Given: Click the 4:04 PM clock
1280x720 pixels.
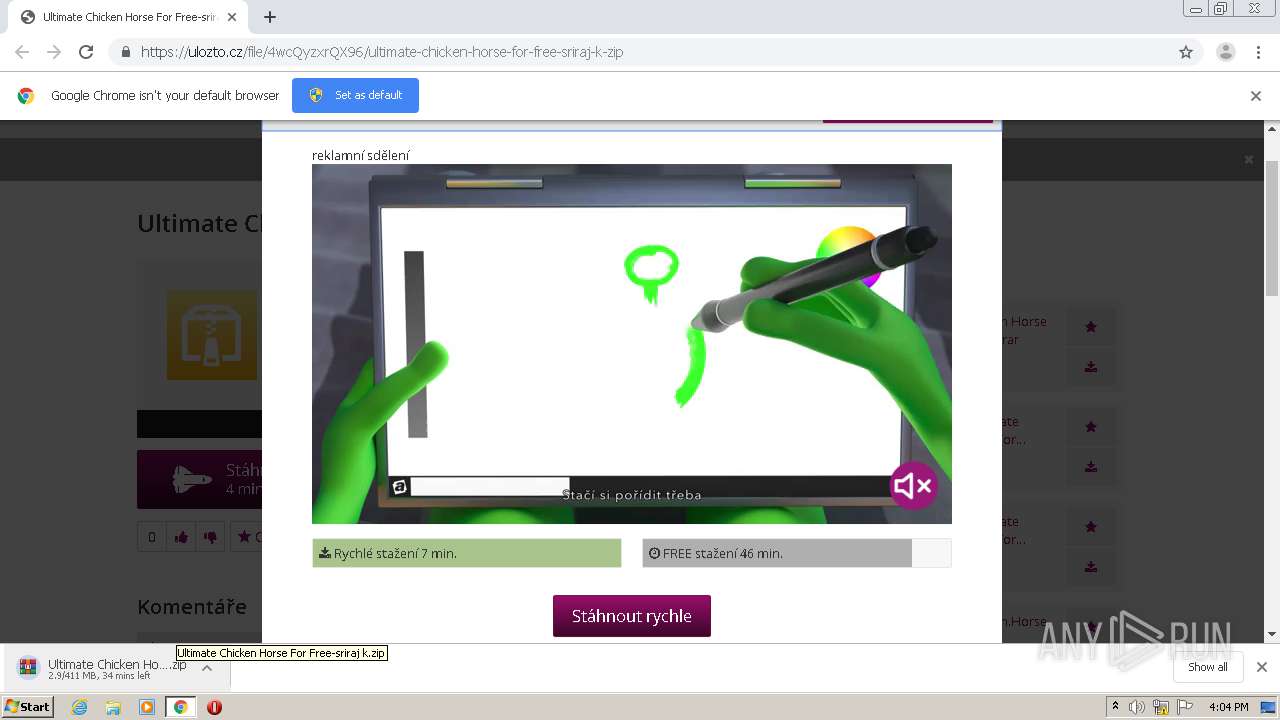Looking at the screenshot, I should pos(1228,707).
